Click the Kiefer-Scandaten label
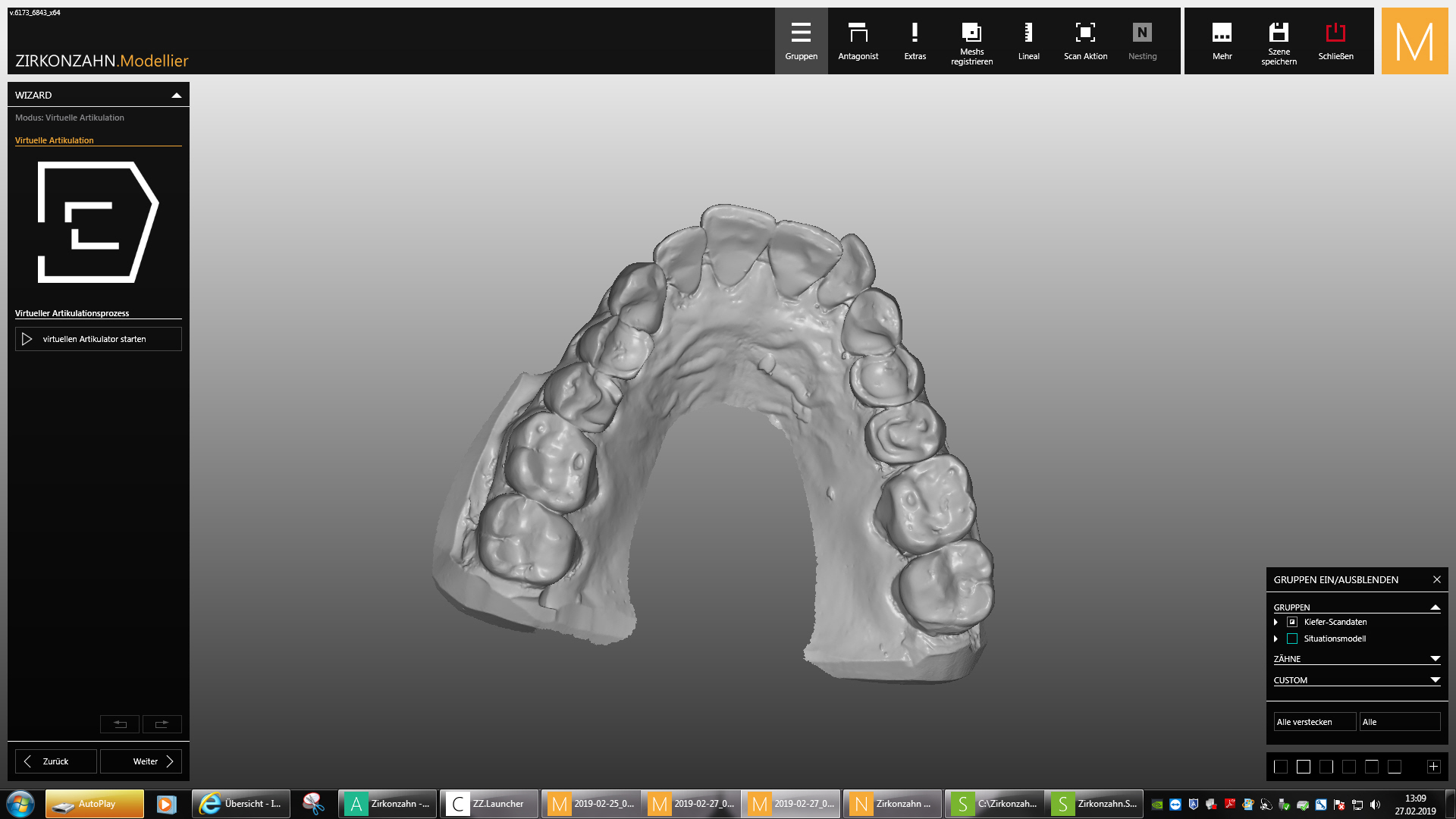Image resolution: width=1456 pixels, height=819 pixels. coord(1335,622)
